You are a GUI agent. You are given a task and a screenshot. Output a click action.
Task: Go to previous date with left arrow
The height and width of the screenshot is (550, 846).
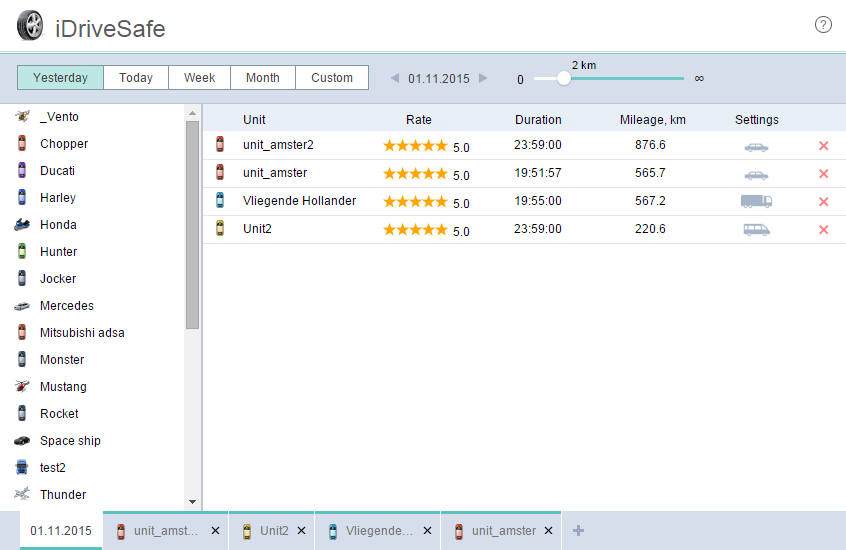pos(394,78)
